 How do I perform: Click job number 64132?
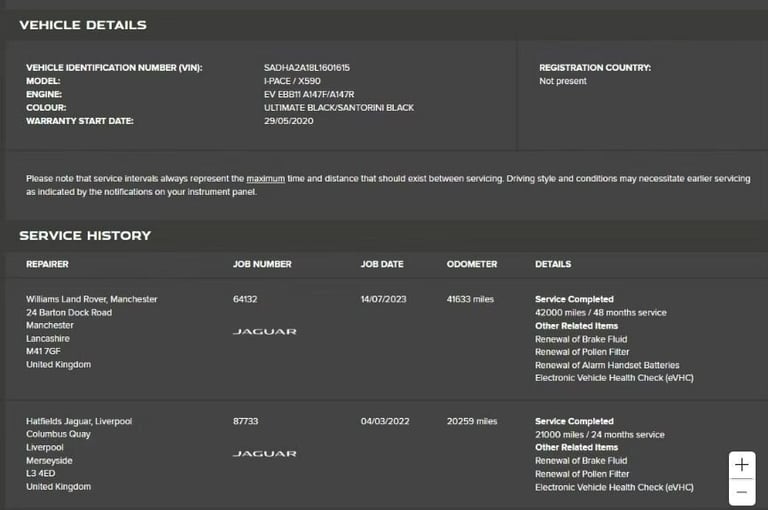pos(245,299)
